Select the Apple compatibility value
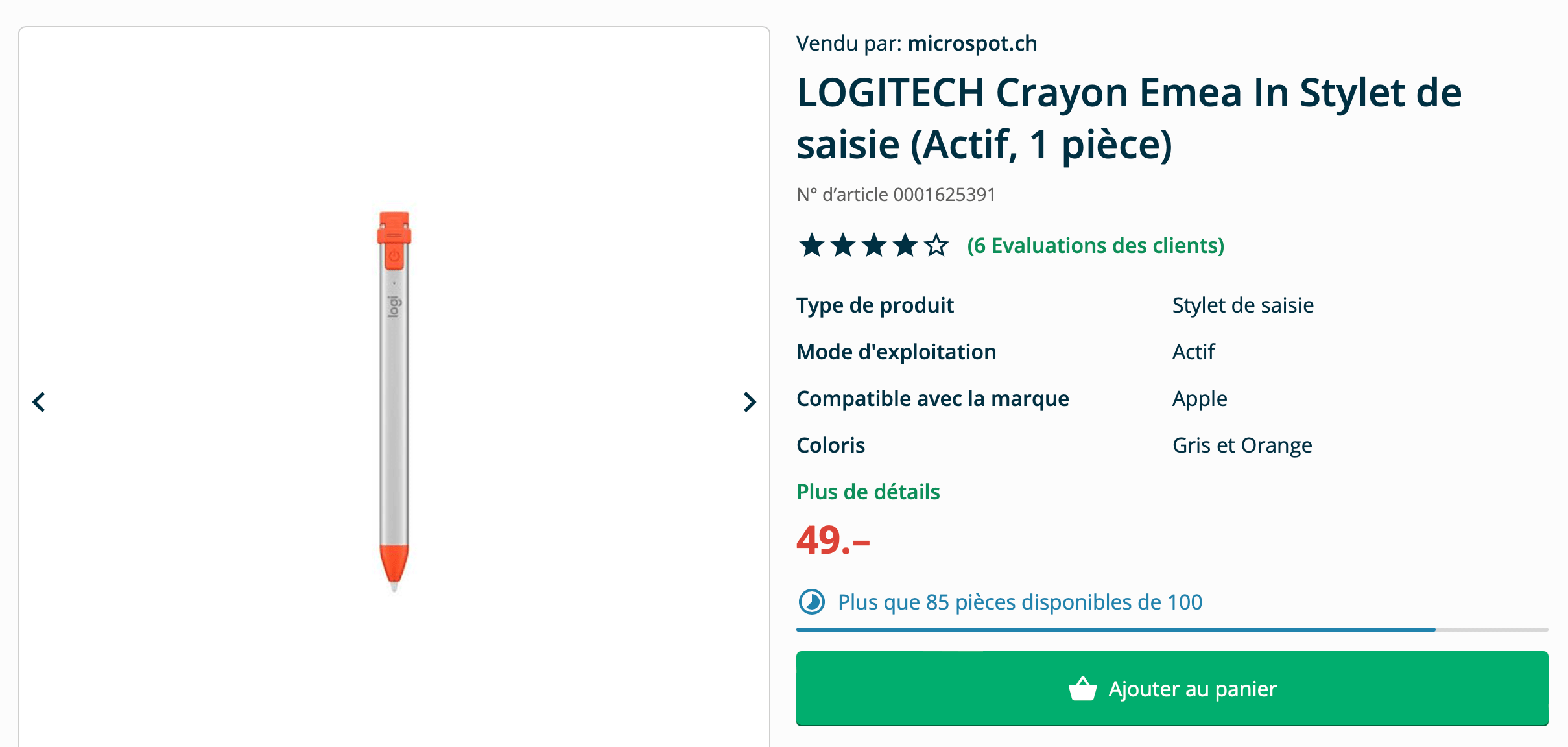Screen dimensions: 1568x747 pos(1199,398)
